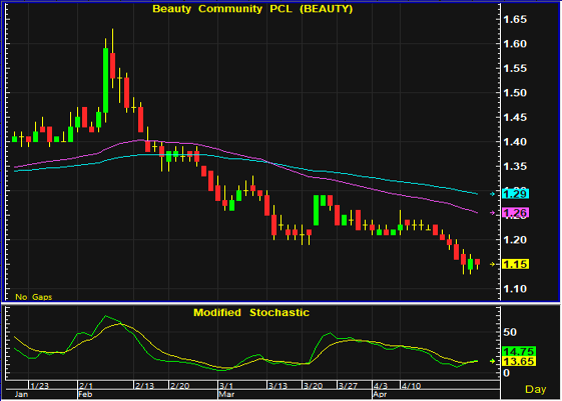Click the 1.60 price axis value

(x=515, y=44)
